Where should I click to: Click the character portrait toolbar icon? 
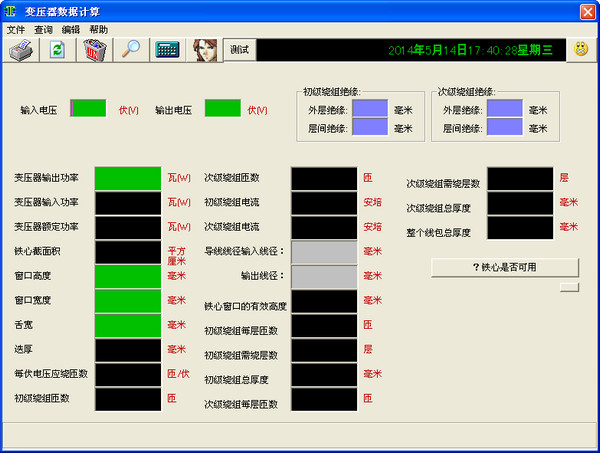pyautogui.click(x=204, y=50)
